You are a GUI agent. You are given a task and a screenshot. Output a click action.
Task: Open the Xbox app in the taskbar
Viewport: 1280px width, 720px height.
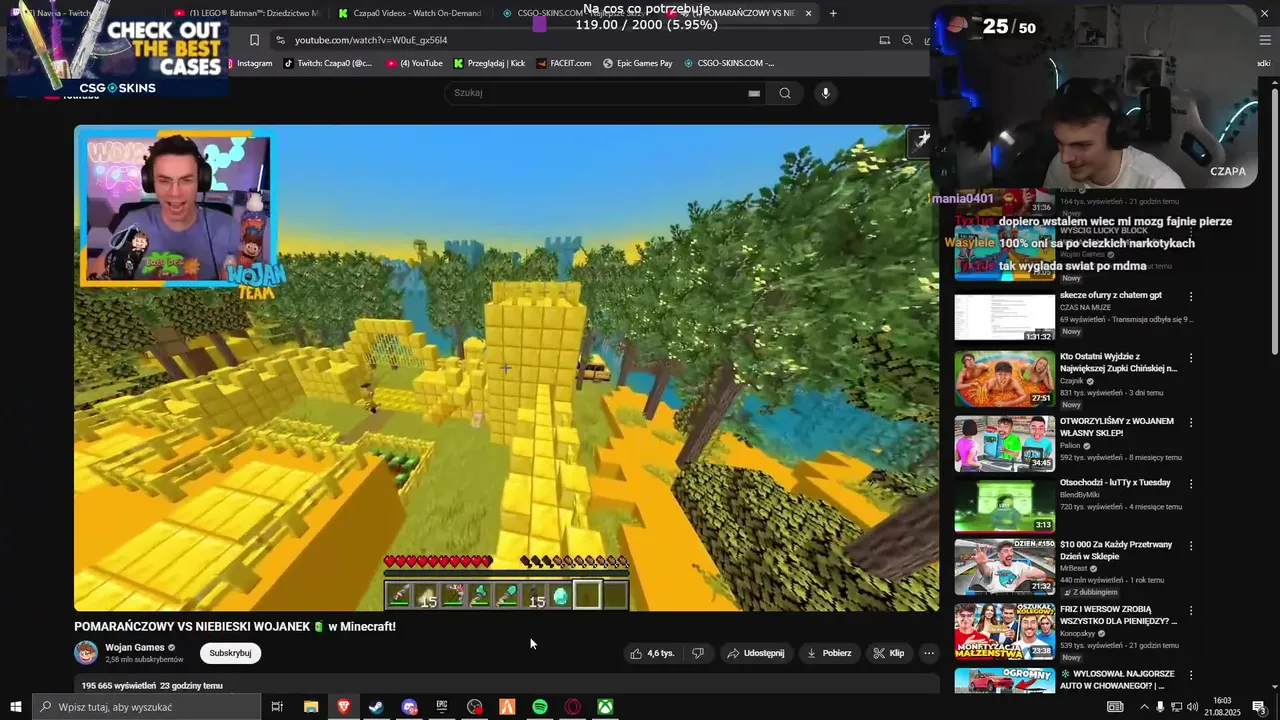[x=606, y=707]
